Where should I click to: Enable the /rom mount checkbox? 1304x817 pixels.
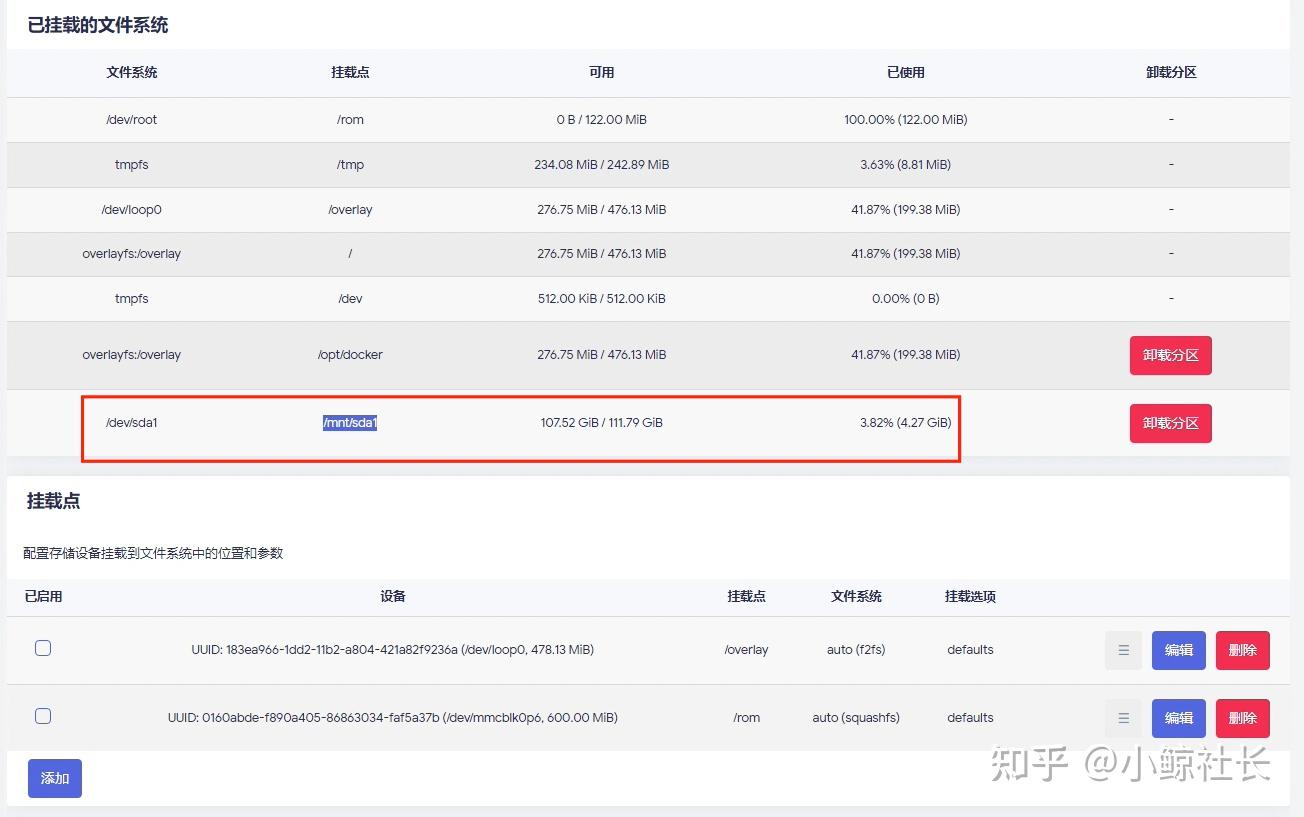point(43,716)
